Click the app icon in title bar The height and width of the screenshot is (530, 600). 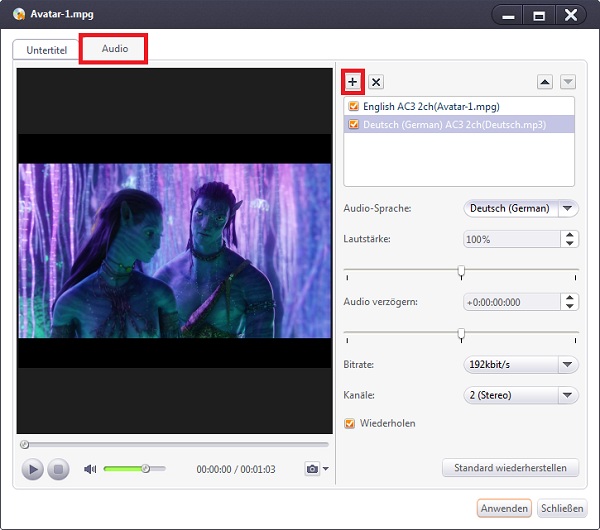click(x=18, y=14)
